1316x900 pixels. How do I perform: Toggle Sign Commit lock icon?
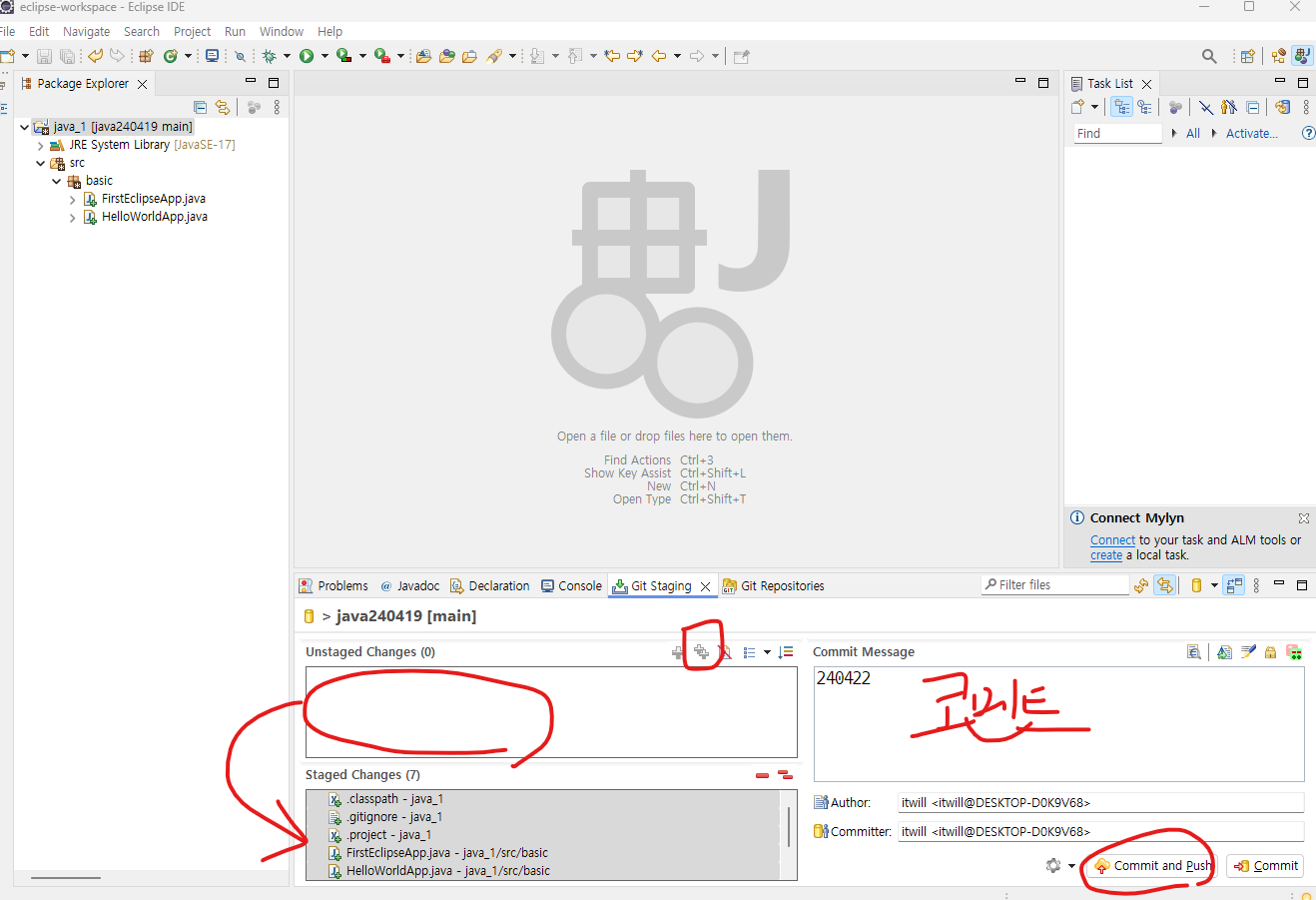[x=1270, y=652]
